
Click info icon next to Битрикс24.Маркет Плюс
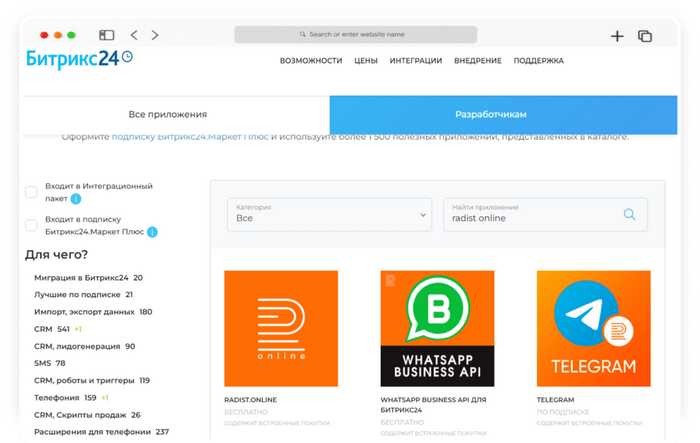point(152,232)
